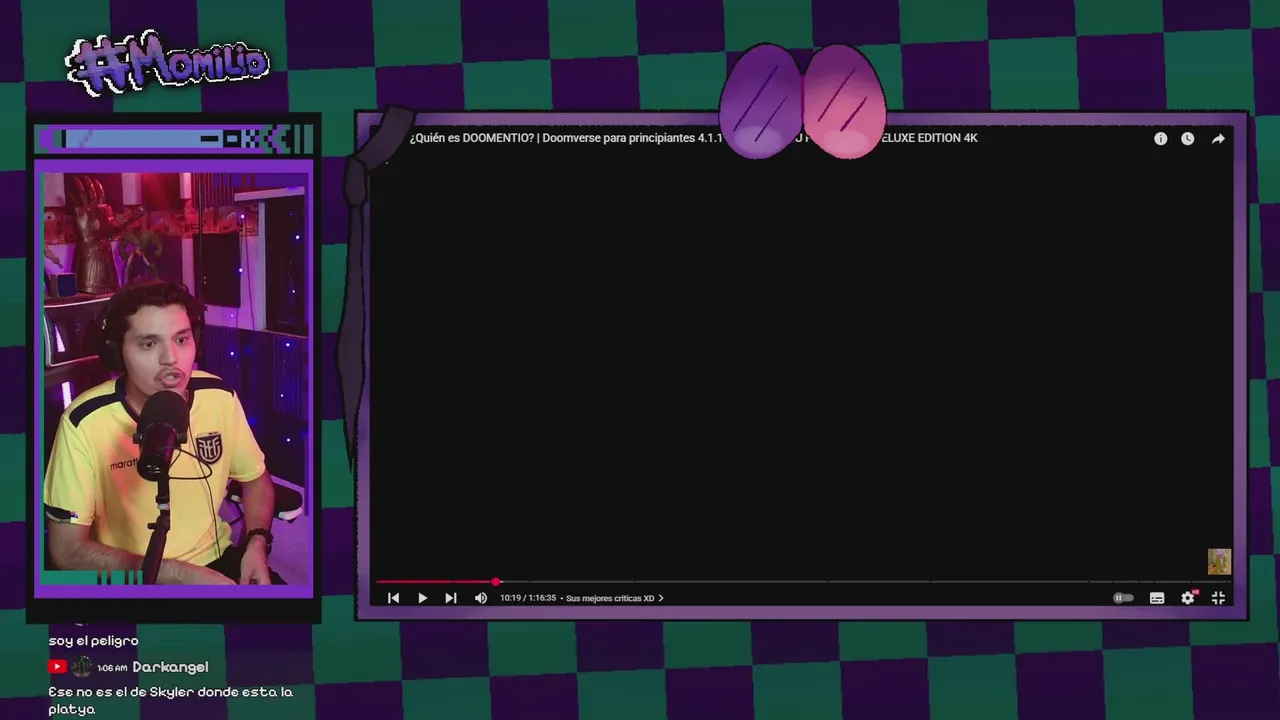1280x720 pixels.
Task: Click the 10:19 / 1:16:35 time display
Action: click(x=528, y=598)
